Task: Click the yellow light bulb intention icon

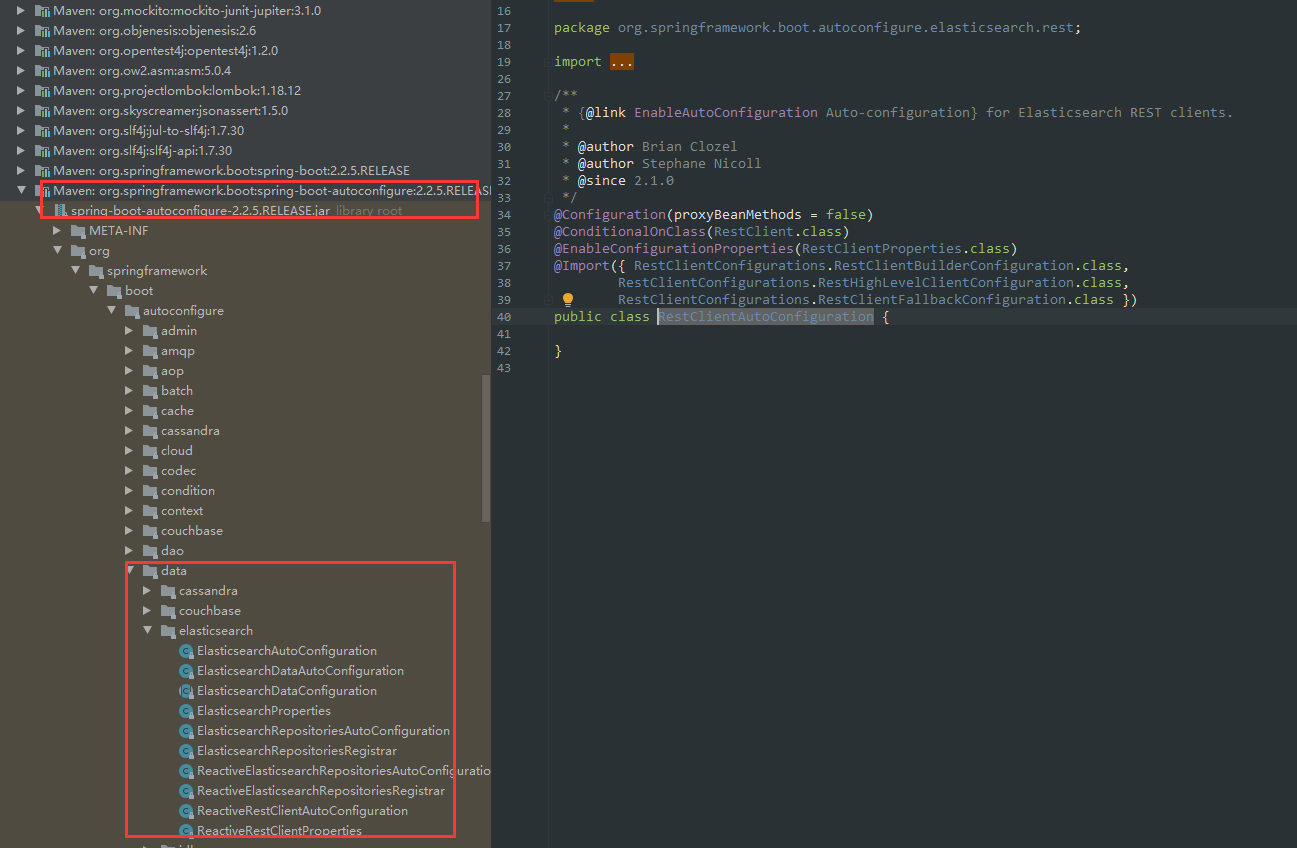Action: (x=568, y=300)
